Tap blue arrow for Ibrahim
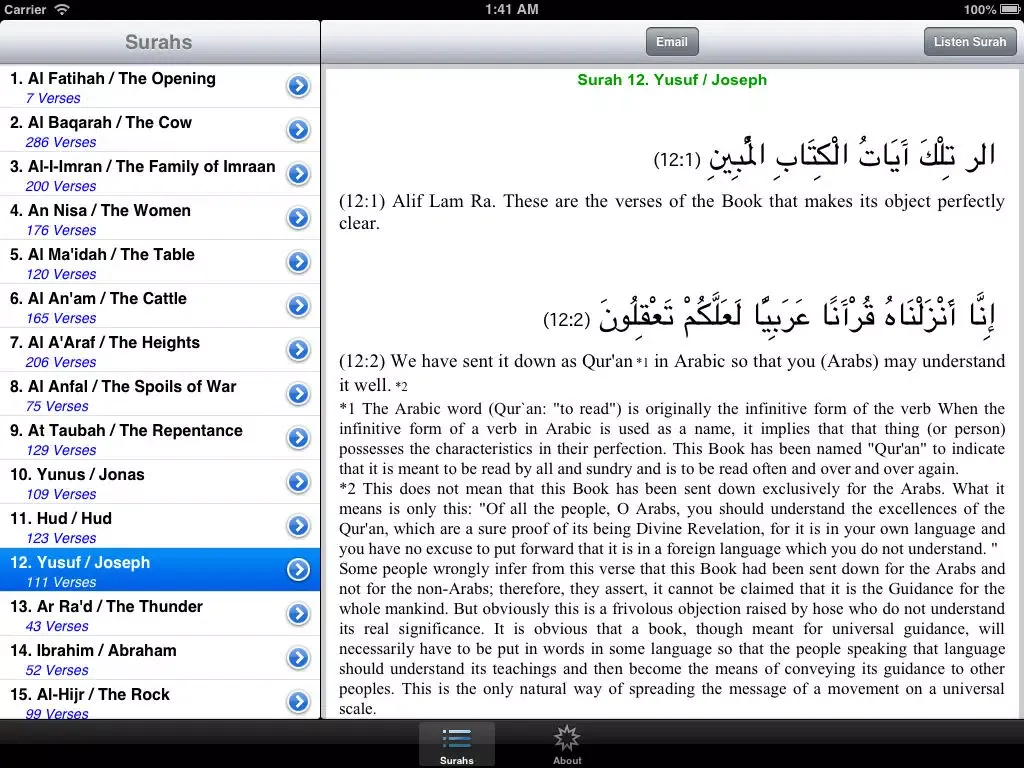1024x768 pixels. point(298,658)
